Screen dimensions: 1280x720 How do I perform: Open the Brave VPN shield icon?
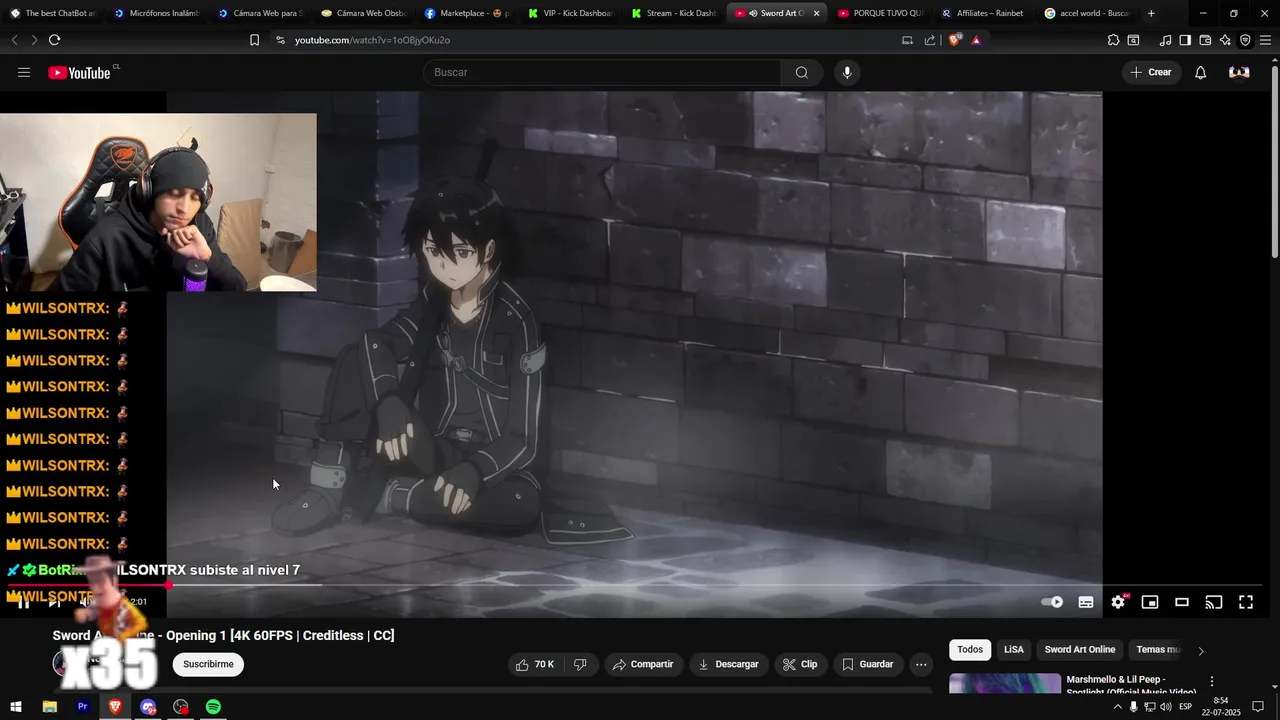[1245, 40]
